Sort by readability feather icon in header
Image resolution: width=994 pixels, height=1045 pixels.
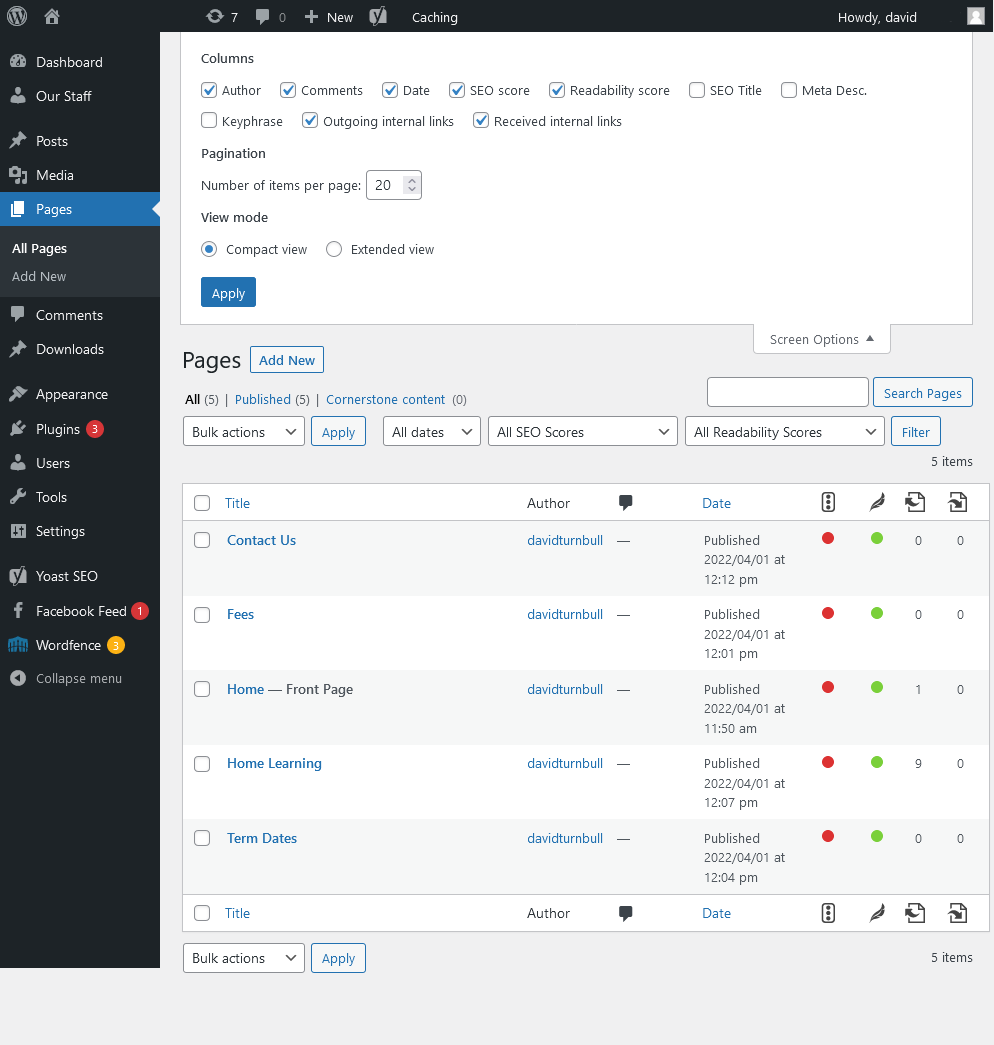[x=877, y=503]
